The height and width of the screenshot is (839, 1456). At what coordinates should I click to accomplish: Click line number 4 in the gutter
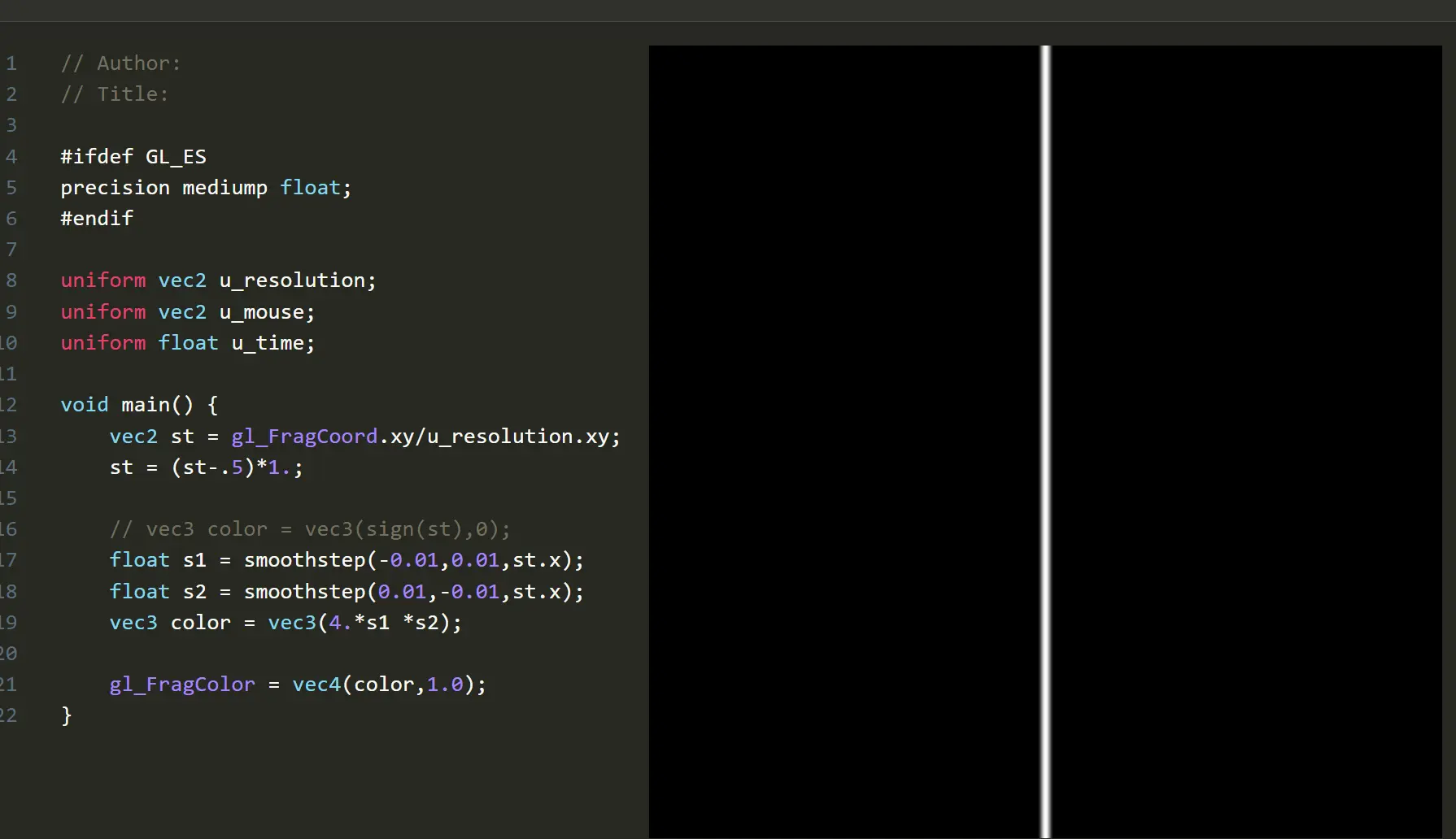11,156
